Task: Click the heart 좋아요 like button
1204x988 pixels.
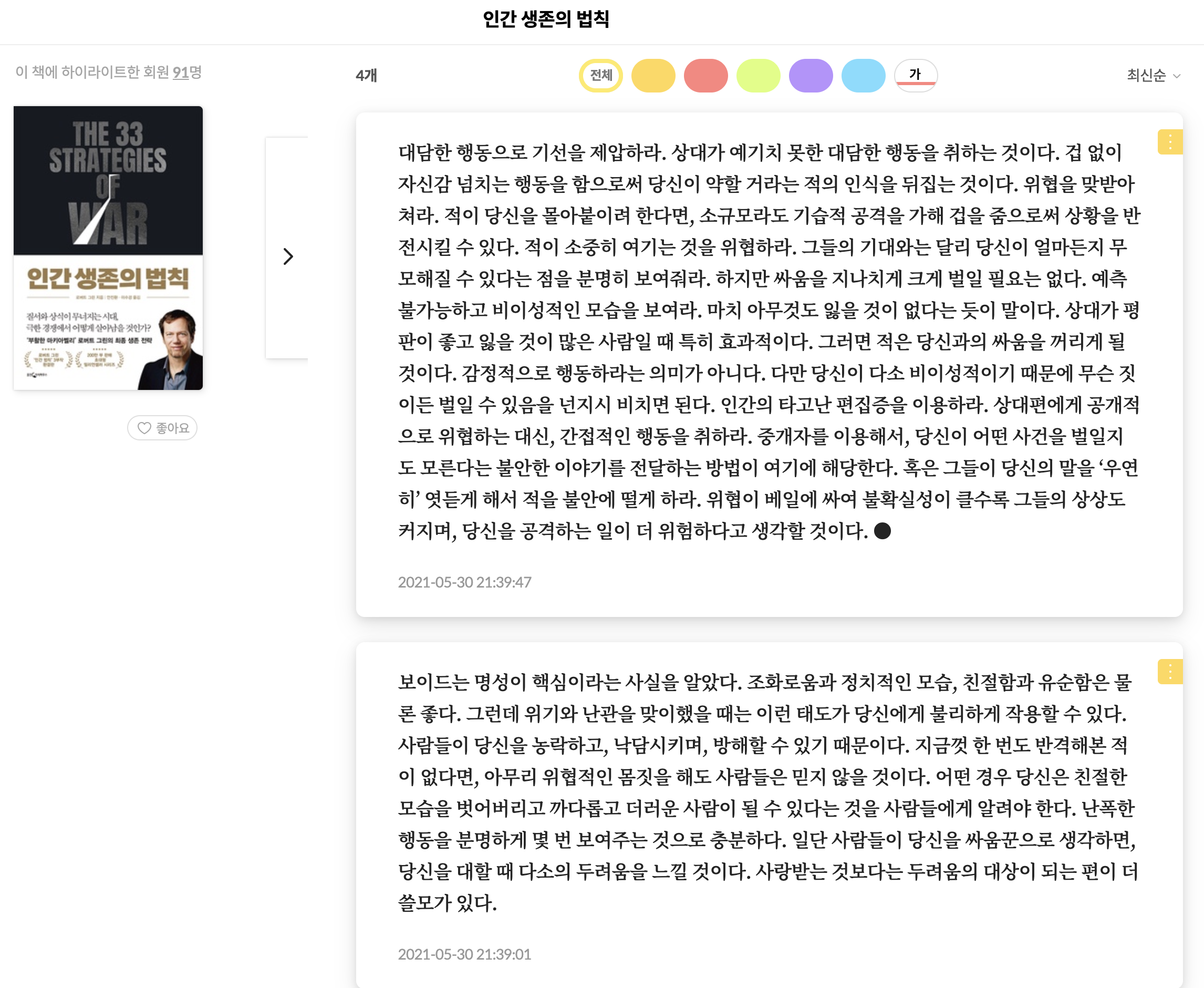Action: [x=162, y=428]
